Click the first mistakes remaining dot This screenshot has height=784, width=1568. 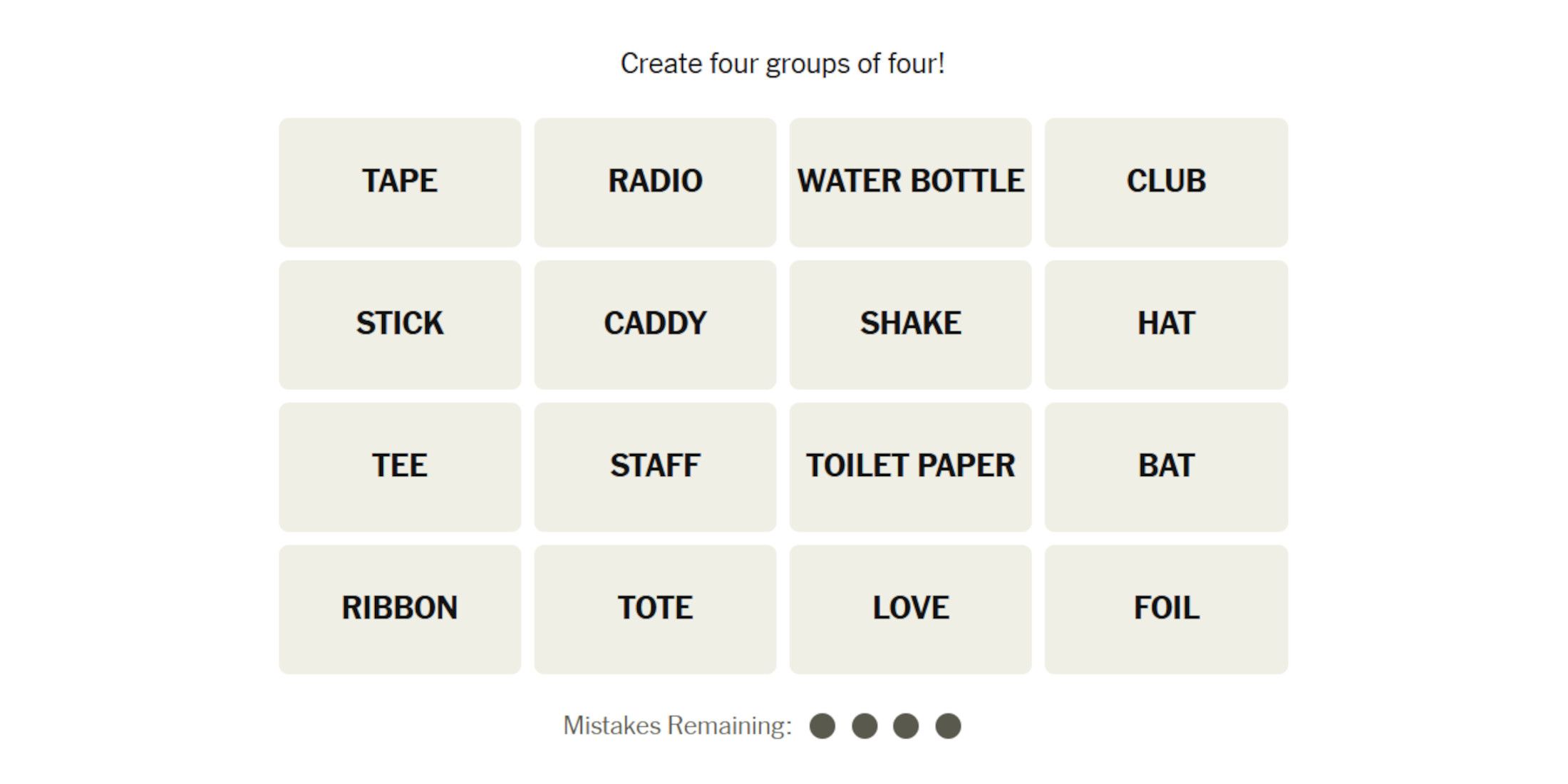(822, 726)
